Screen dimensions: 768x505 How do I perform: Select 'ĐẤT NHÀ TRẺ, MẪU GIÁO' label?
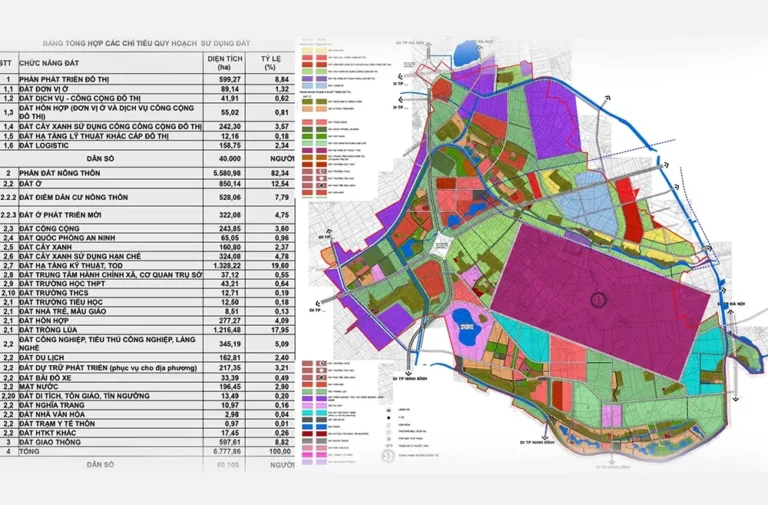(x=63, y=311)
